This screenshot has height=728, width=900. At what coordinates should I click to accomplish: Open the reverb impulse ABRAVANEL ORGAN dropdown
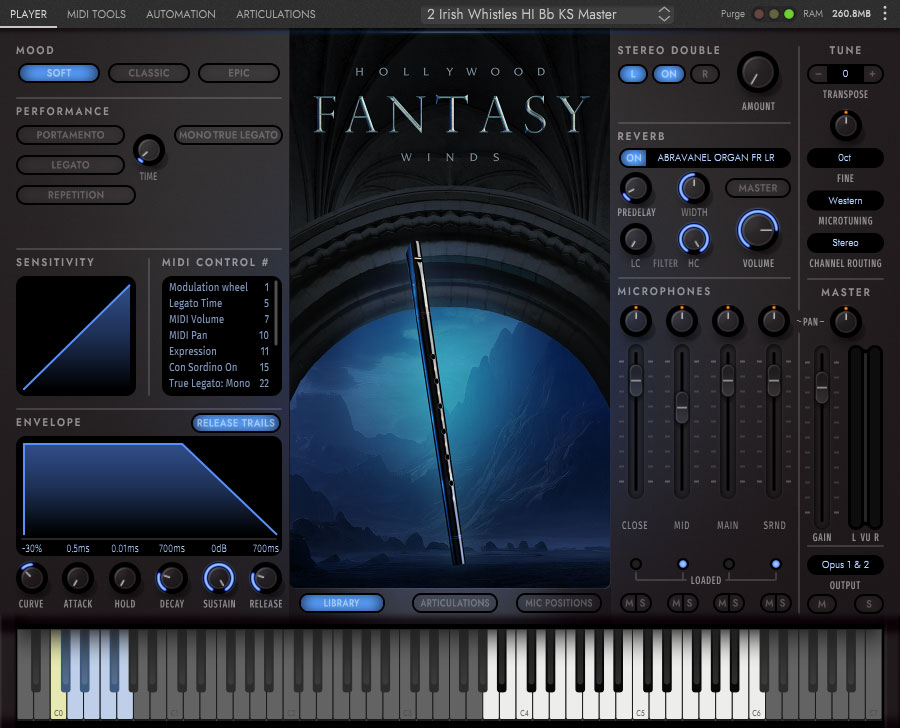pyautogui.click(x=716, y=158)
